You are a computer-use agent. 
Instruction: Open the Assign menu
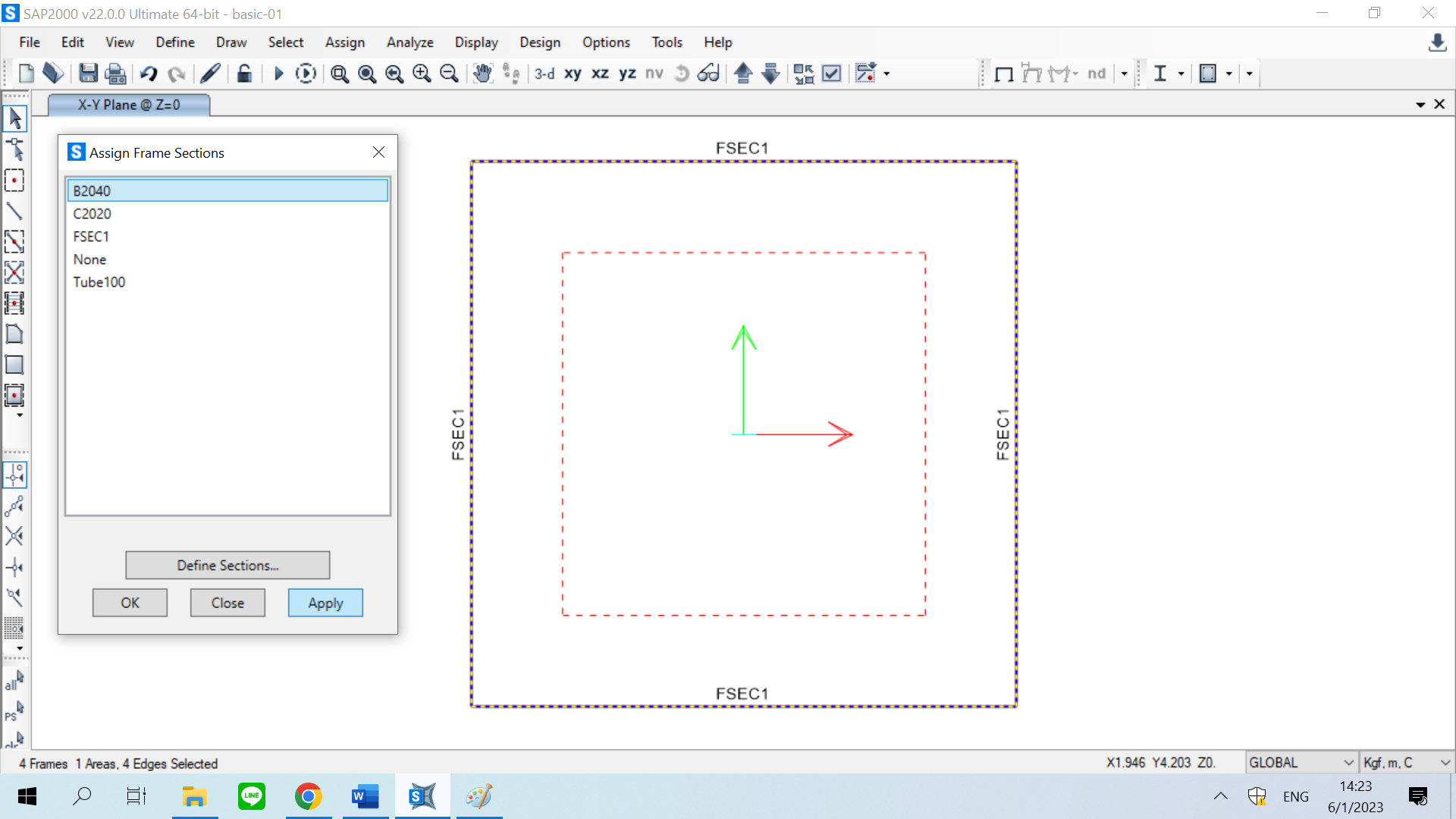(x=344, y=42)
